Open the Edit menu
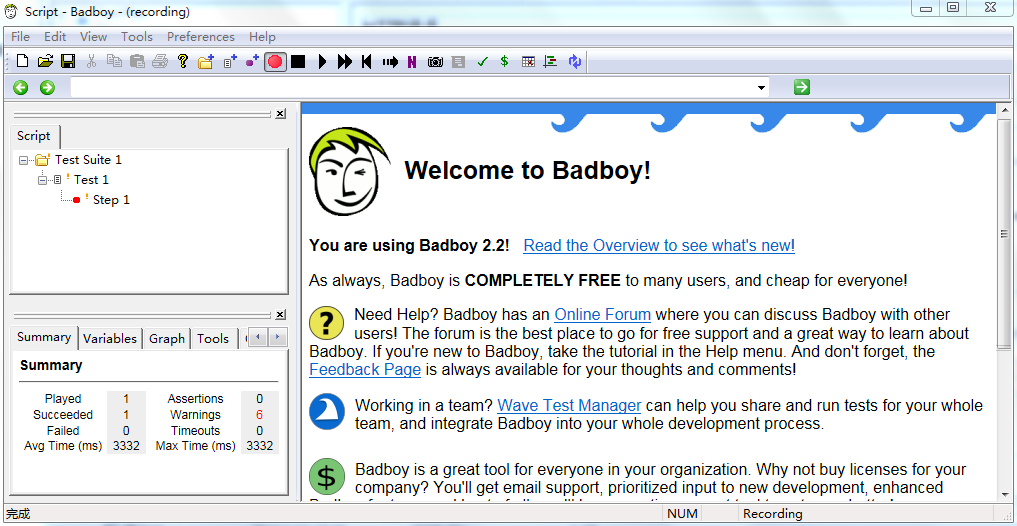 pos(55,37)
